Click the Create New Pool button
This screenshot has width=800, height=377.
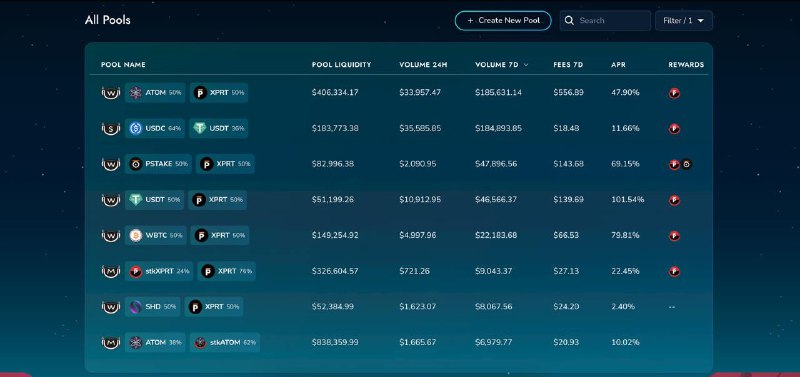click(x=503, y=21)
